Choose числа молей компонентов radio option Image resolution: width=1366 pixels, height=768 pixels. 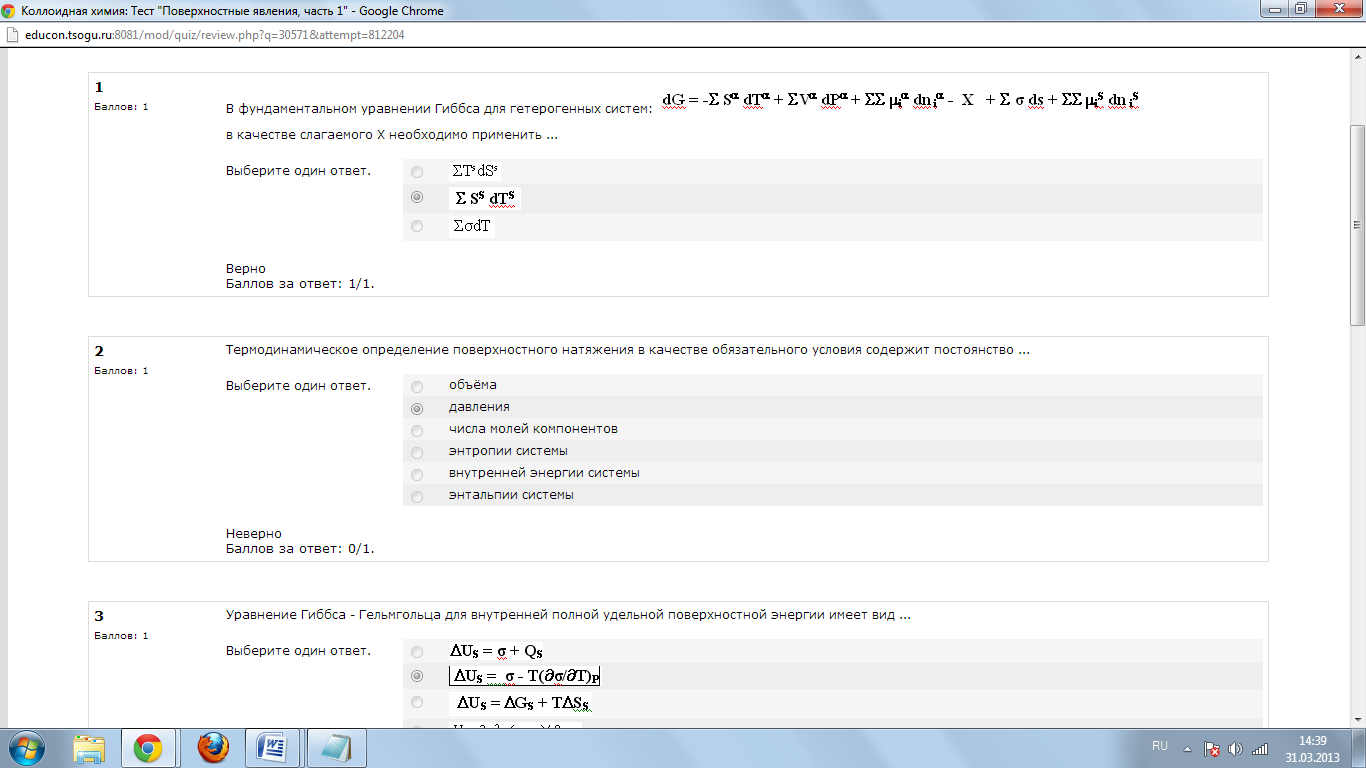(x=417, y=430)
